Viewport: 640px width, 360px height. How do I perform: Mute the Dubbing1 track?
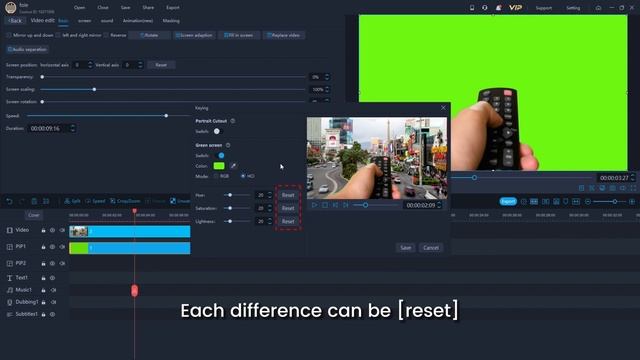(53, 302)
